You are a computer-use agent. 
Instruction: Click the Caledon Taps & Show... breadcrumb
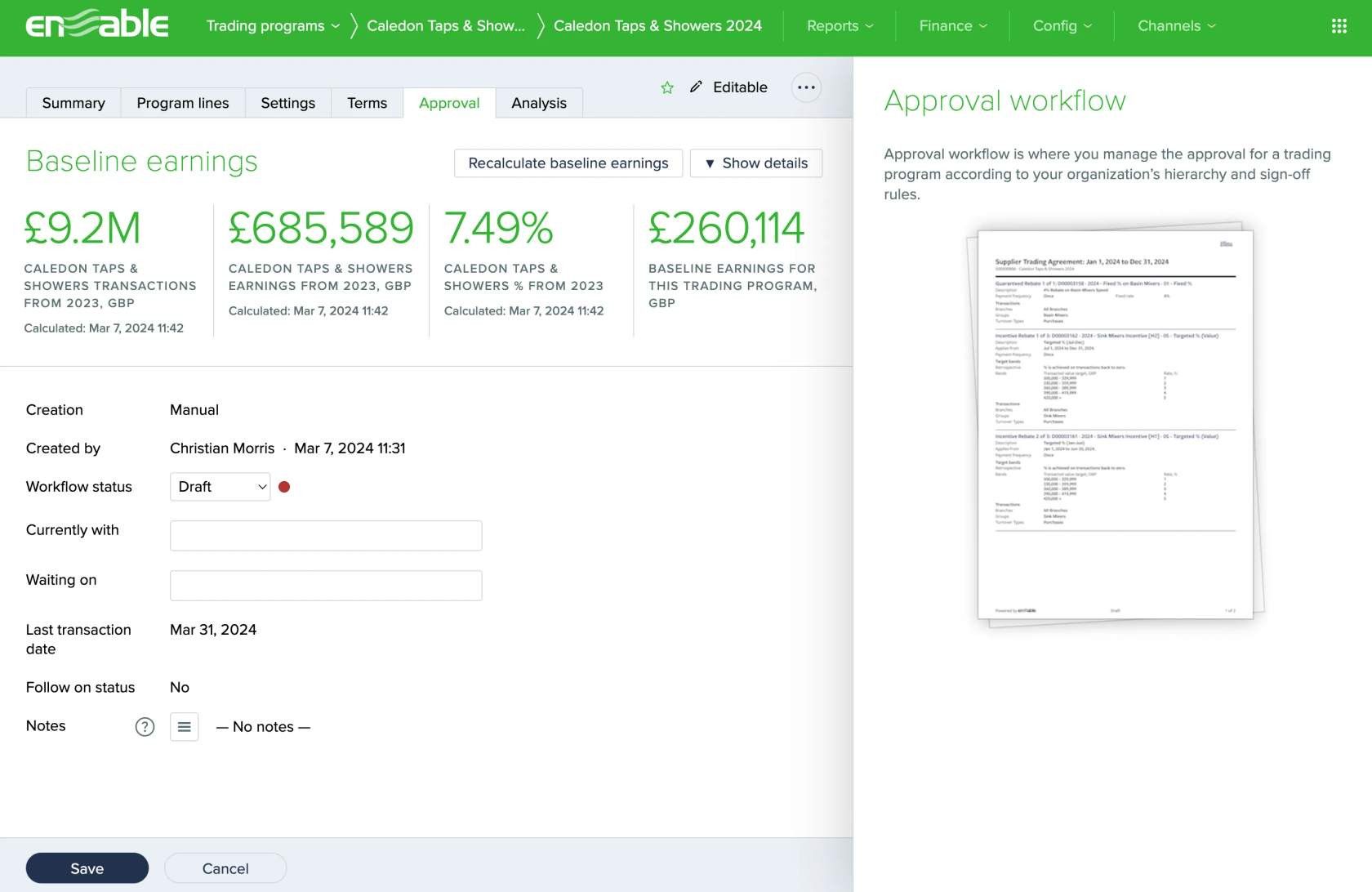coord(446,26)
